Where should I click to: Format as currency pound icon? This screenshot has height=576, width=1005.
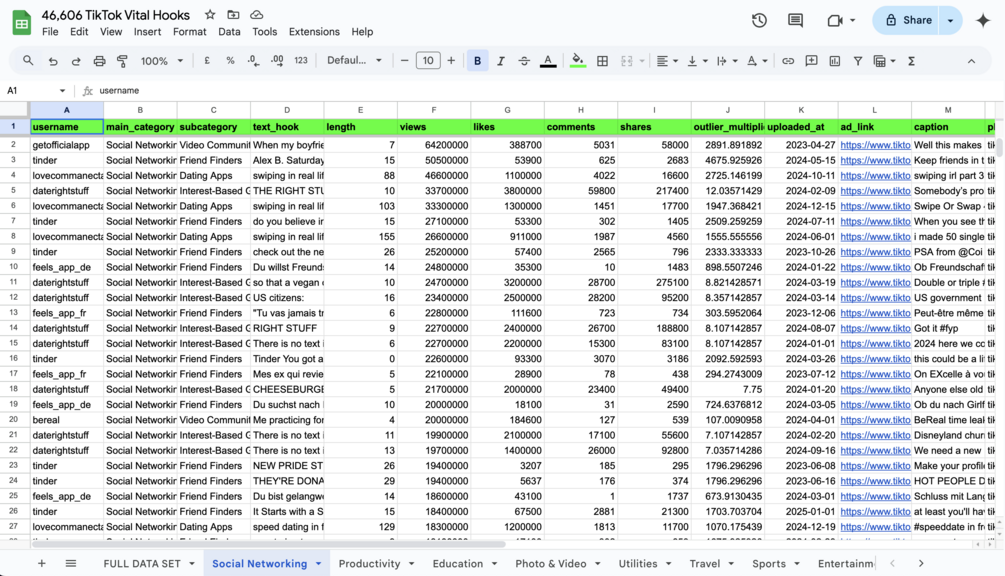tap(207, 61)
